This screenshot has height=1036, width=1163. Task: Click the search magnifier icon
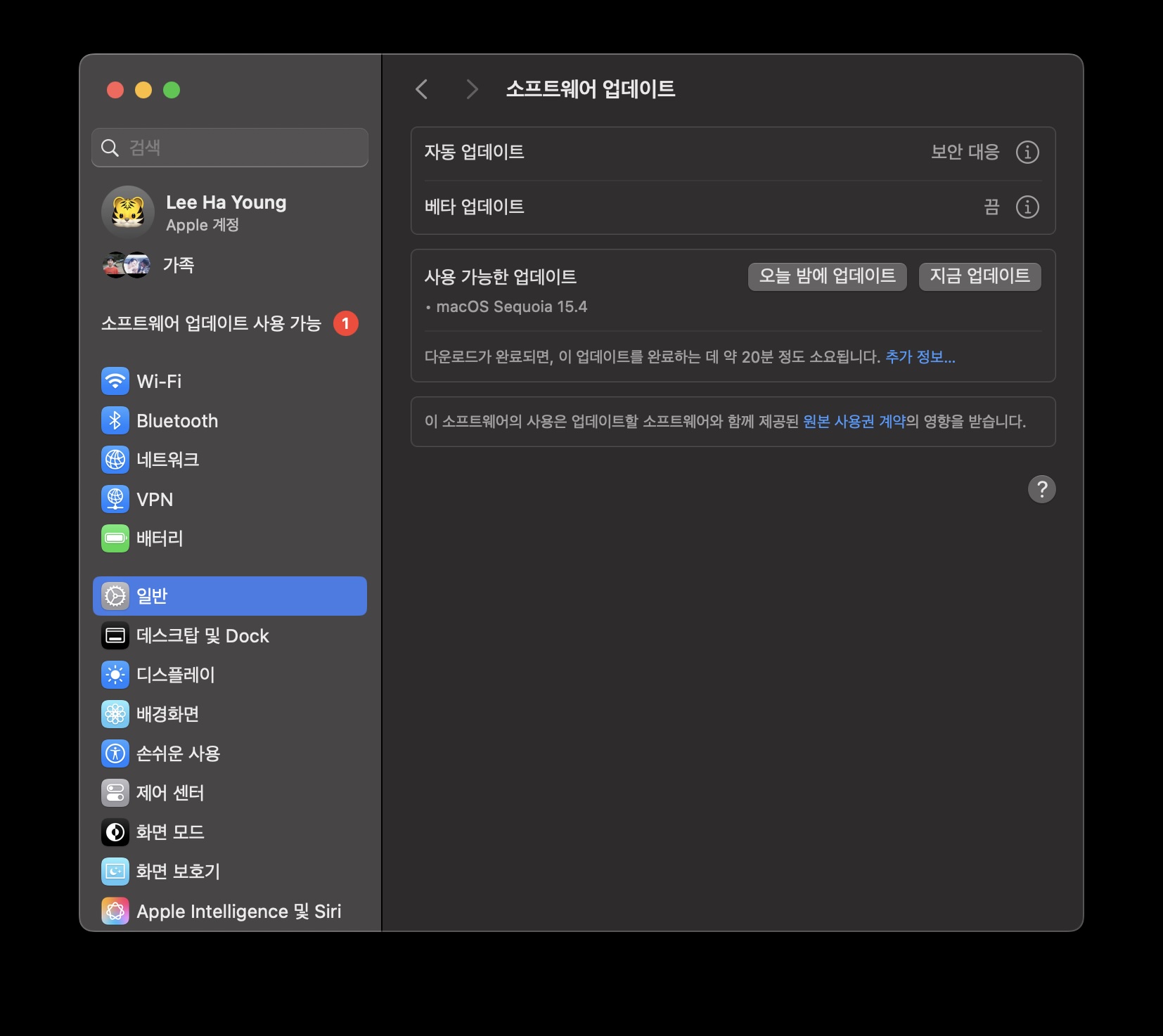110,148
